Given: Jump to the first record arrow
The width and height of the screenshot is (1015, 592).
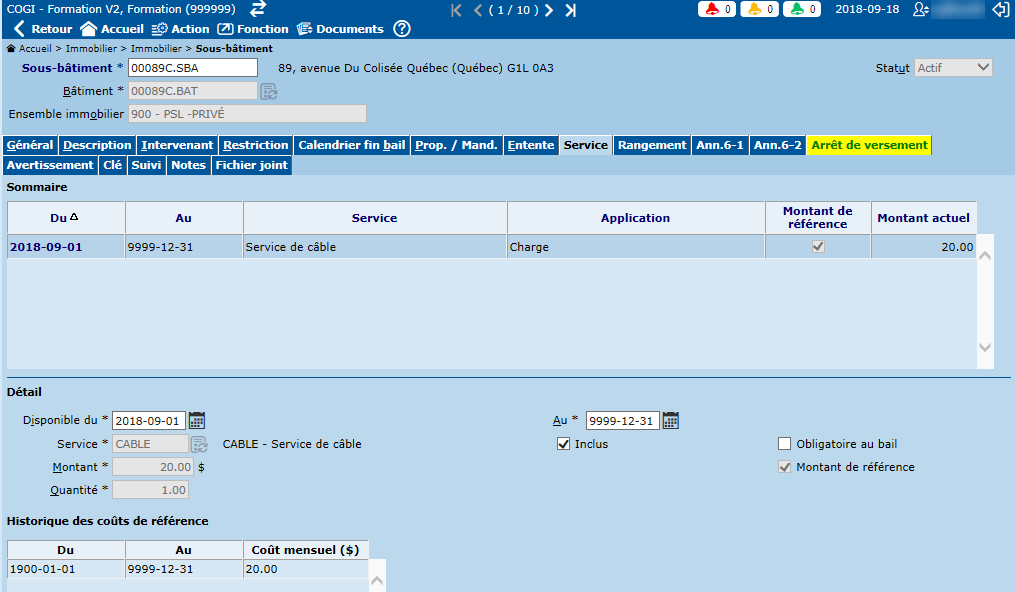Looking at the screenshot, I should click(x=456, y=10).
